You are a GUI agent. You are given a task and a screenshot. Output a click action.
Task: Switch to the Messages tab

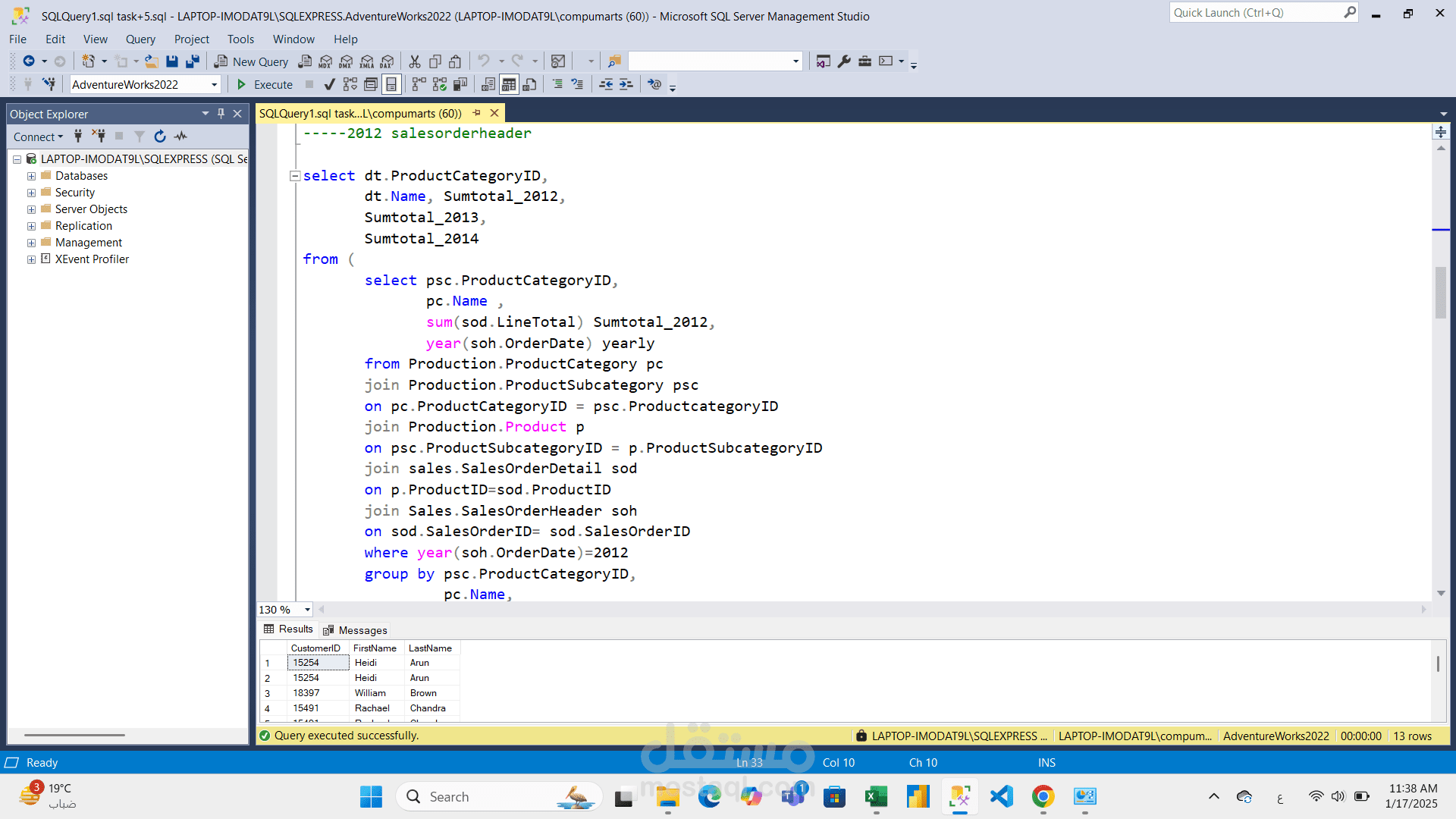(354, 630)
